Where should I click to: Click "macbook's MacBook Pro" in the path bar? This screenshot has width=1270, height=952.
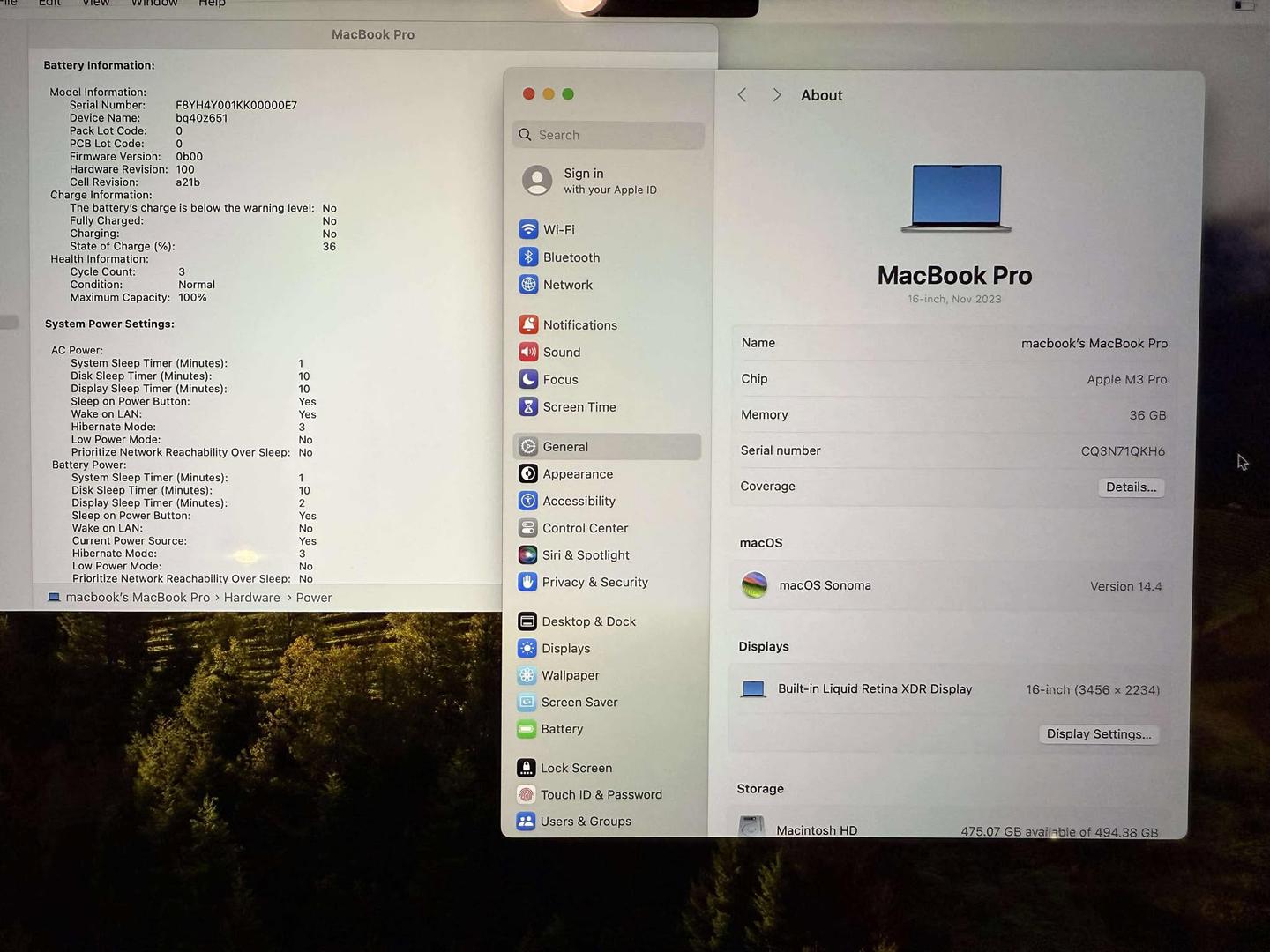click(138, 598)
